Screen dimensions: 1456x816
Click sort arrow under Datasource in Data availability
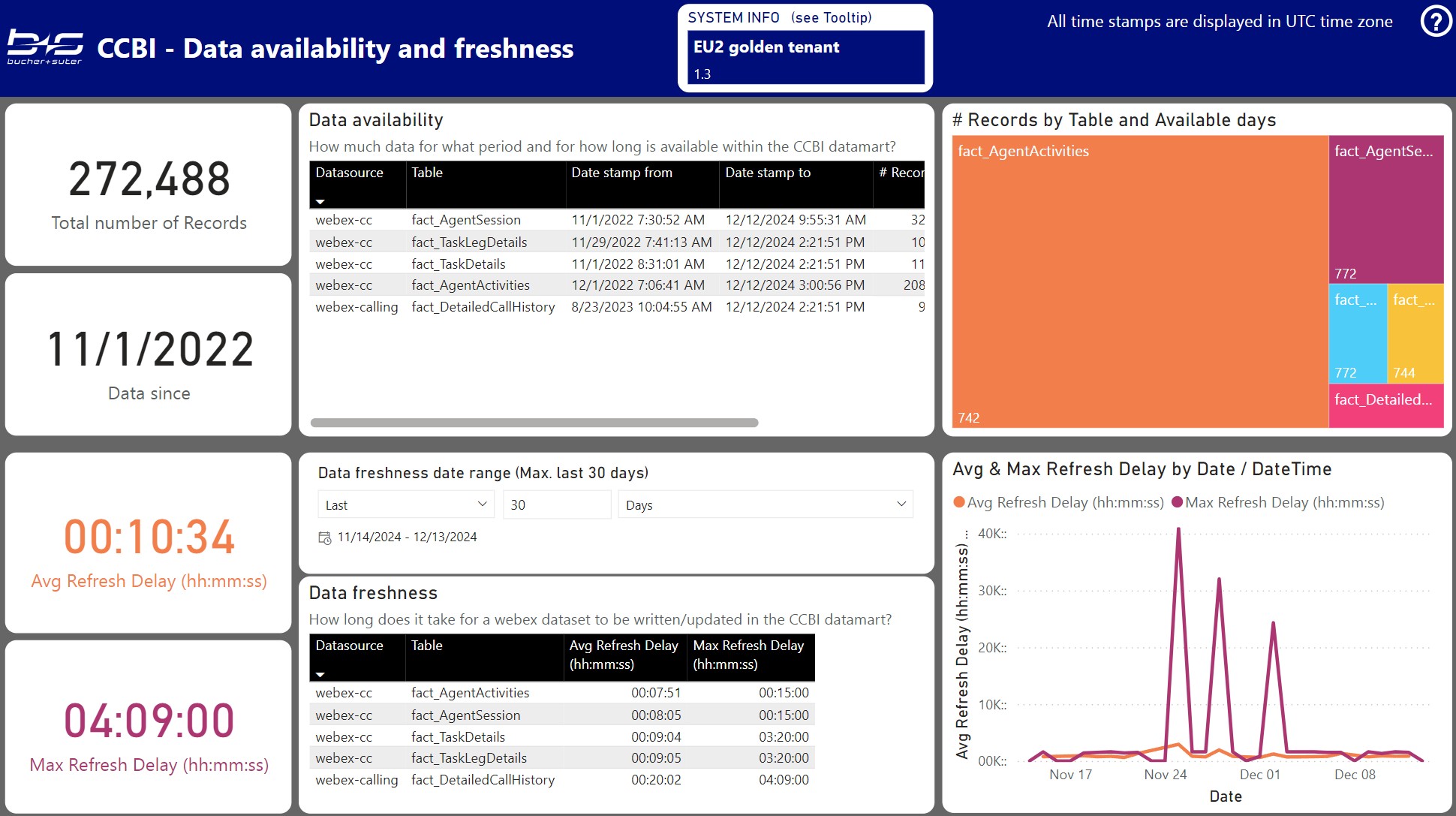coord(320,201)
